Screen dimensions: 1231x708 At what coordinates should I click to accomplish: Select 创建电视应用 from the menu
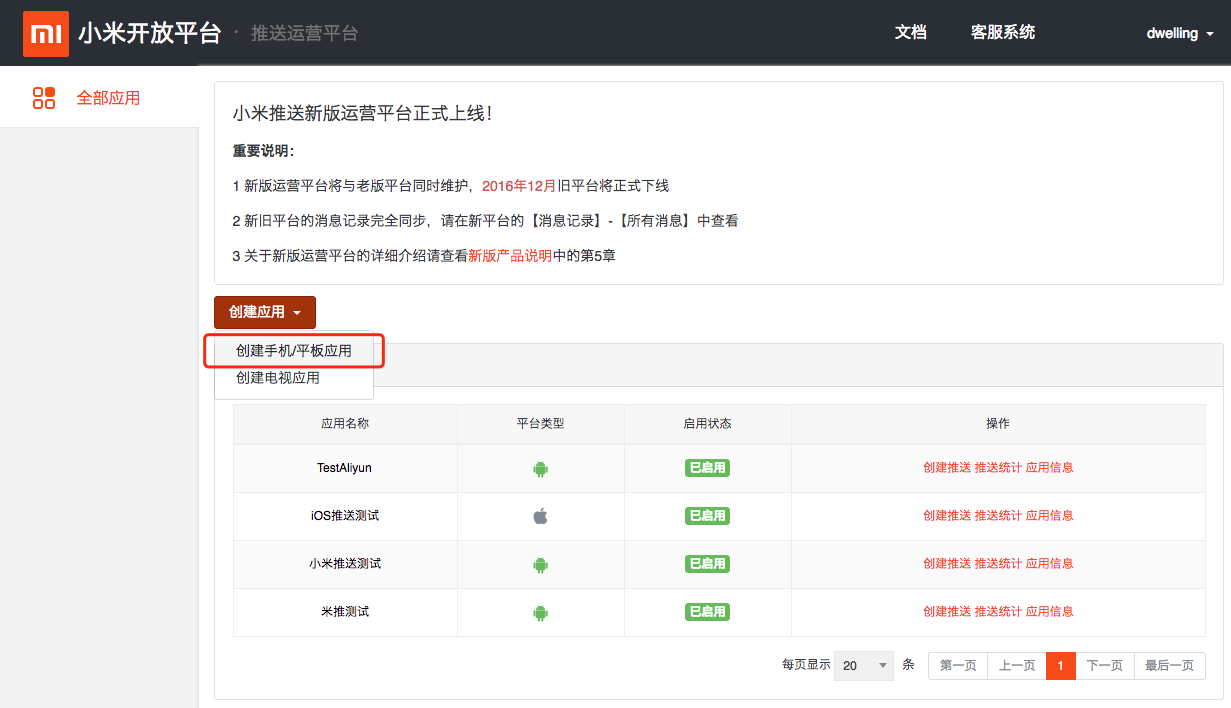pos(278,378)
